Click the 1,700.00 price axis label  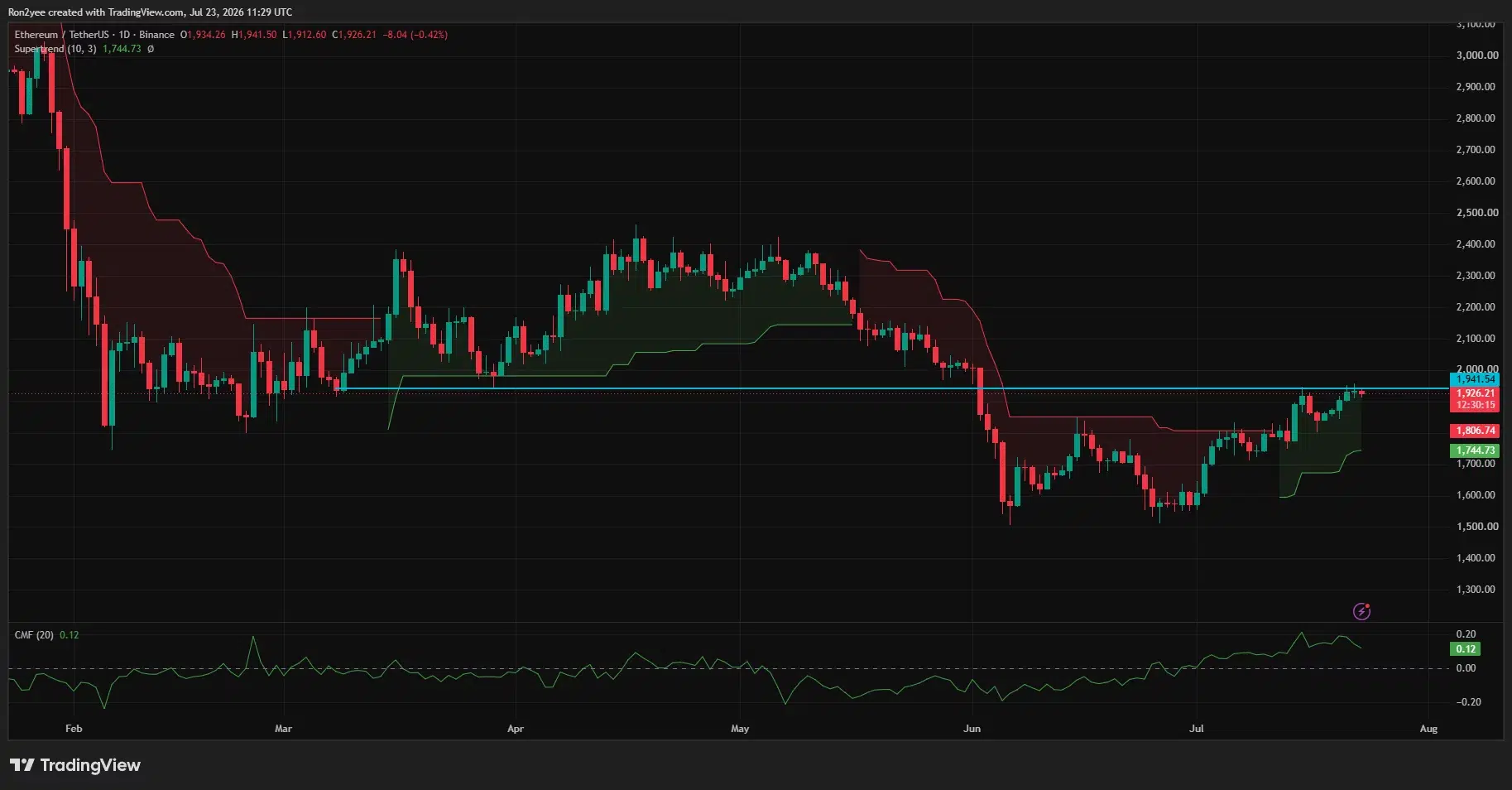(1477, 464)
